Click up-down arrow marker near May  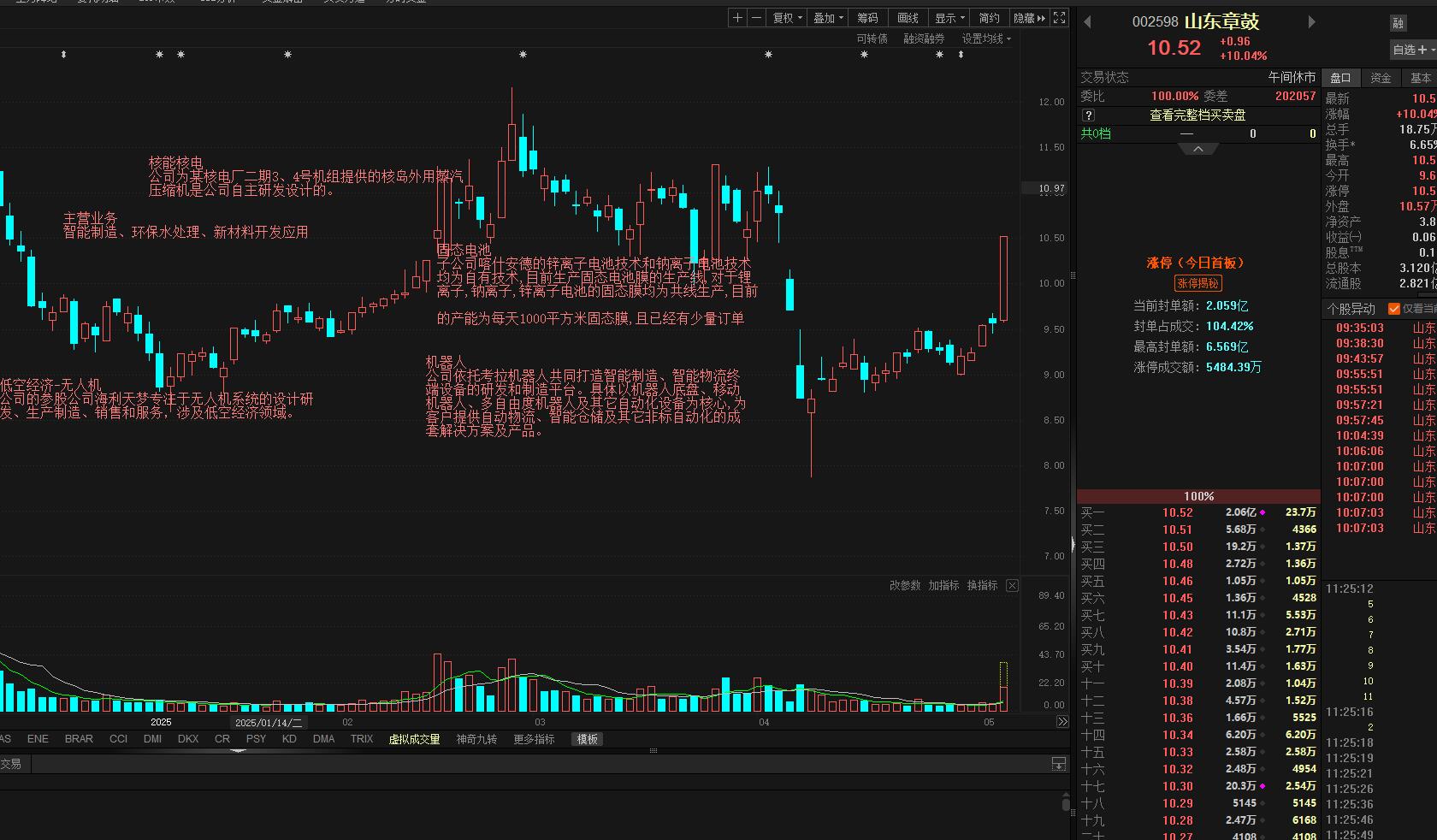[961, 55]
